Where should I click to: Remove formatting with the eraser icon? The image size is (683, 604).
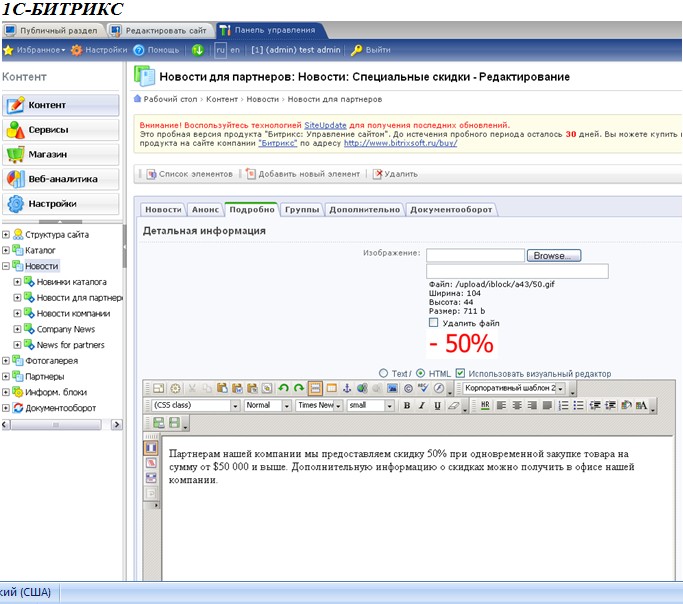click(x=453, y=405)
